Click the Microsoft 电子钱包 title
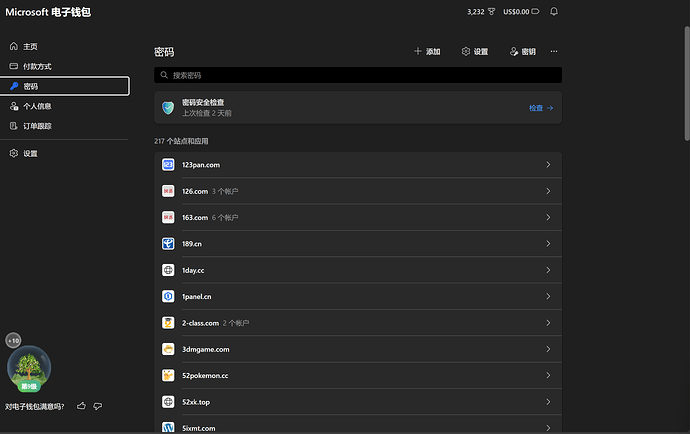Image resolution: width=690 pixels, height=434 pixels. point(48,12)
